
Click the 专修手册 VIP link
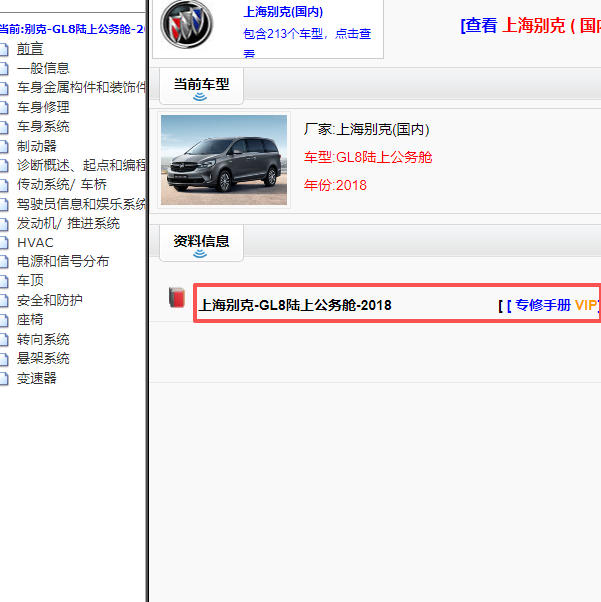pyautogui.click(x=550, y=306)
